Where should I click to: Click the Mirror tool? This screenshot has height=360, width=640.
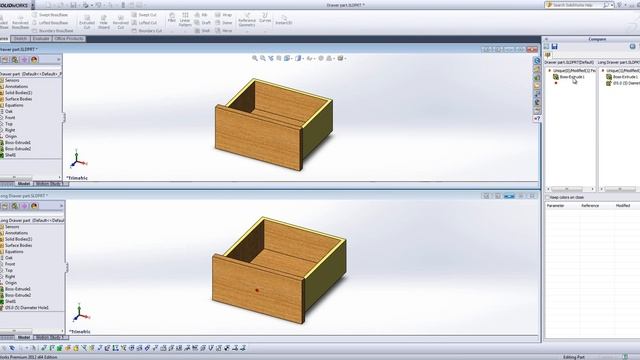224,31
